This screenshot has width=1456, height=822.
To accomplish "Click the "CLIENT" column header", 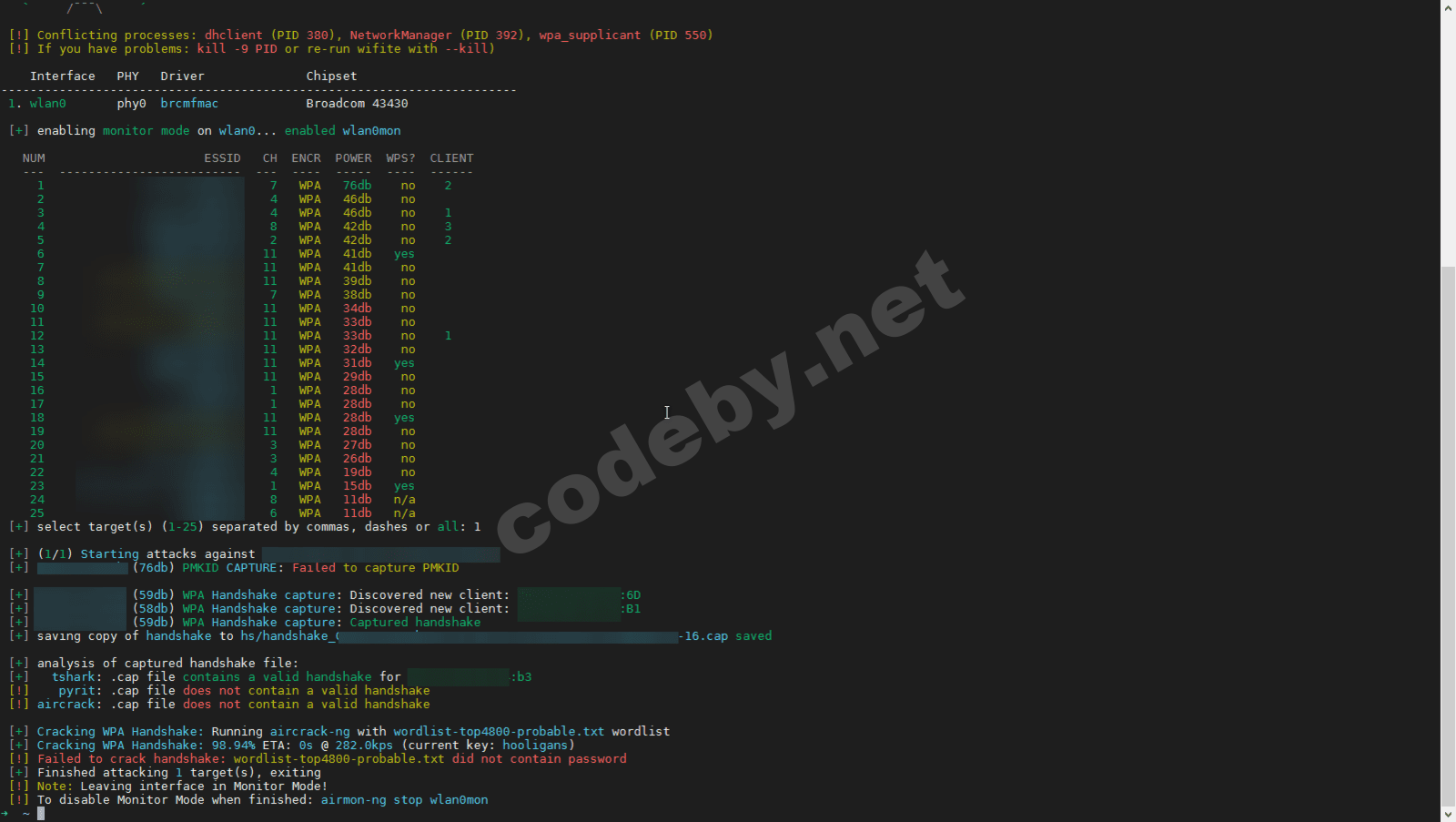I will coord(452,158).
